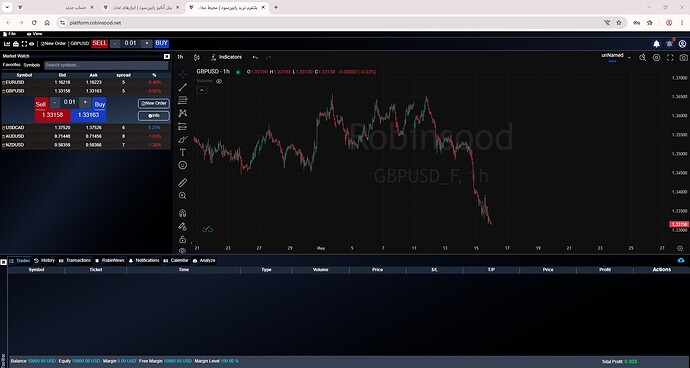Click New Order button in GBPUSD panel
This screenshot has width=690, height=368.
coord(154,103)
